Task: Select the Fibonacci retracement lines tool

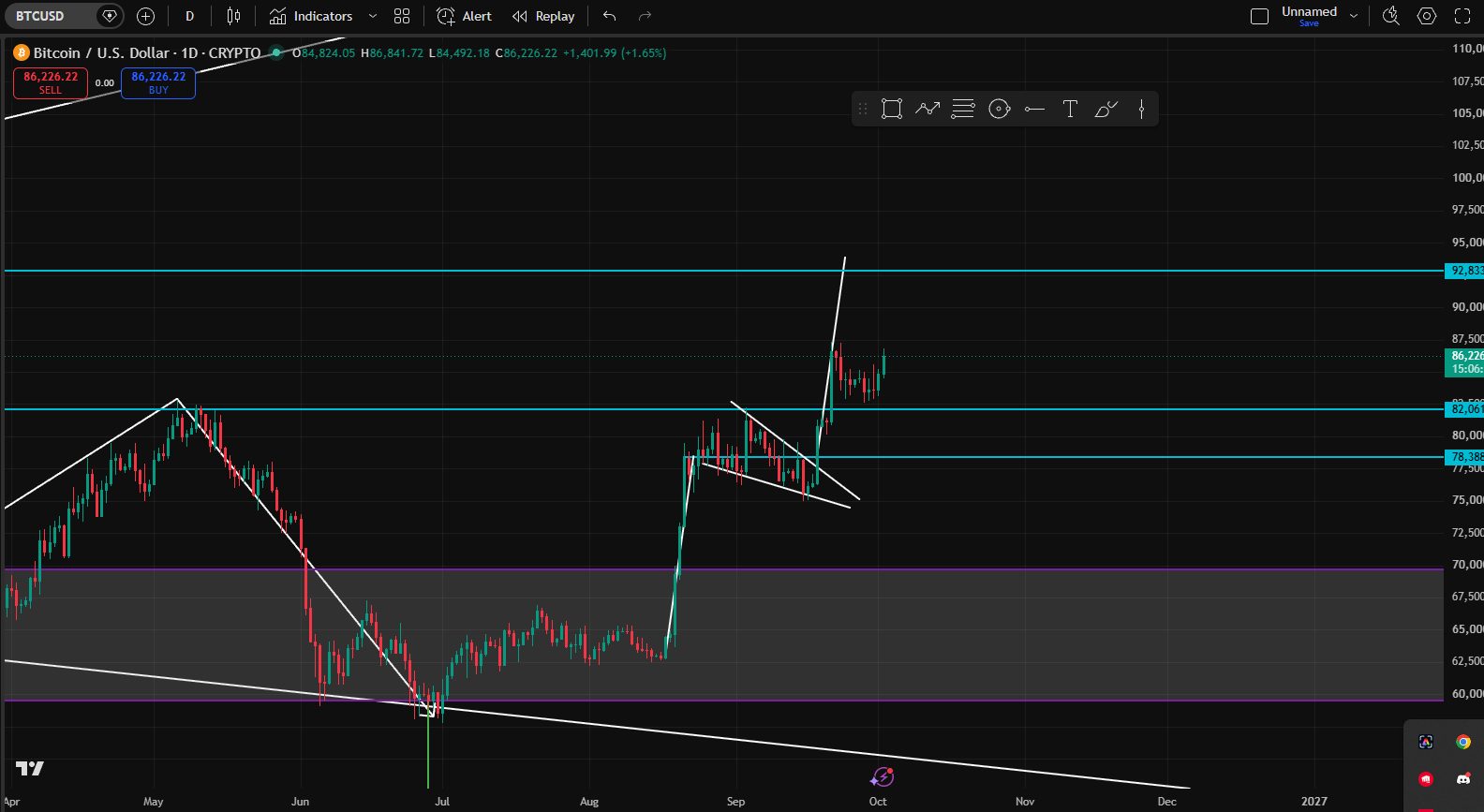Action: pyautogui.click(x=963, y=109)
